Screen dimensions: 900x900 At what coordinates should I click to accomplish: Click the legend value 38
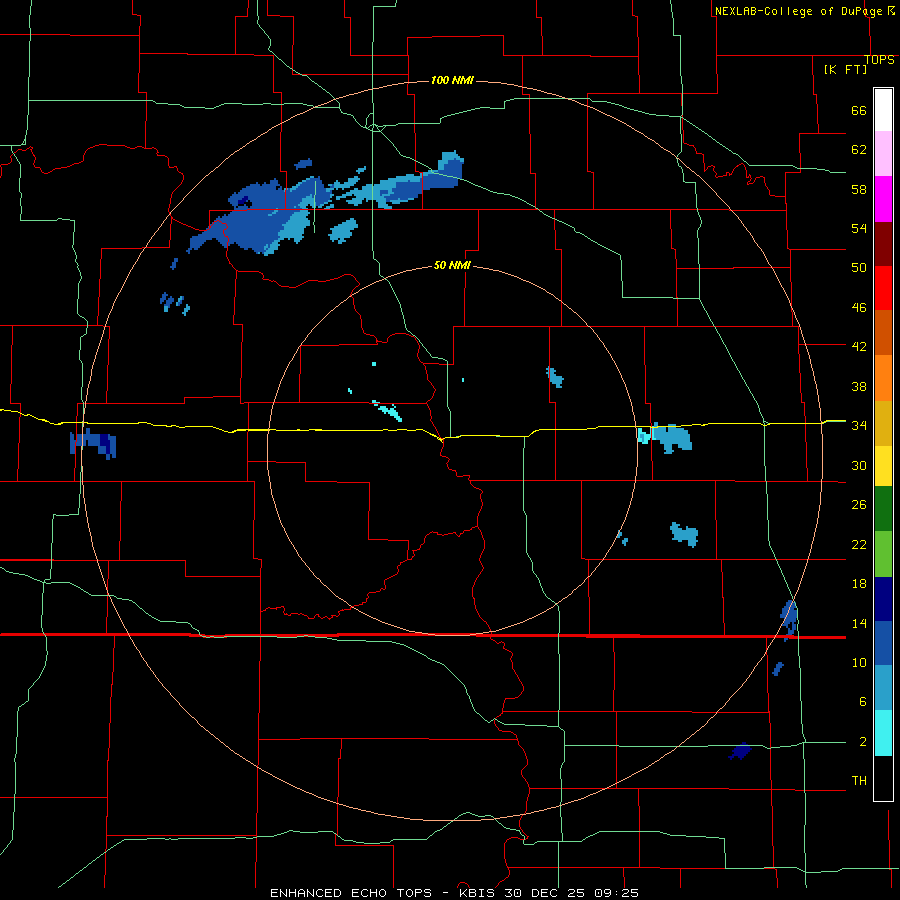pos(859,386)
